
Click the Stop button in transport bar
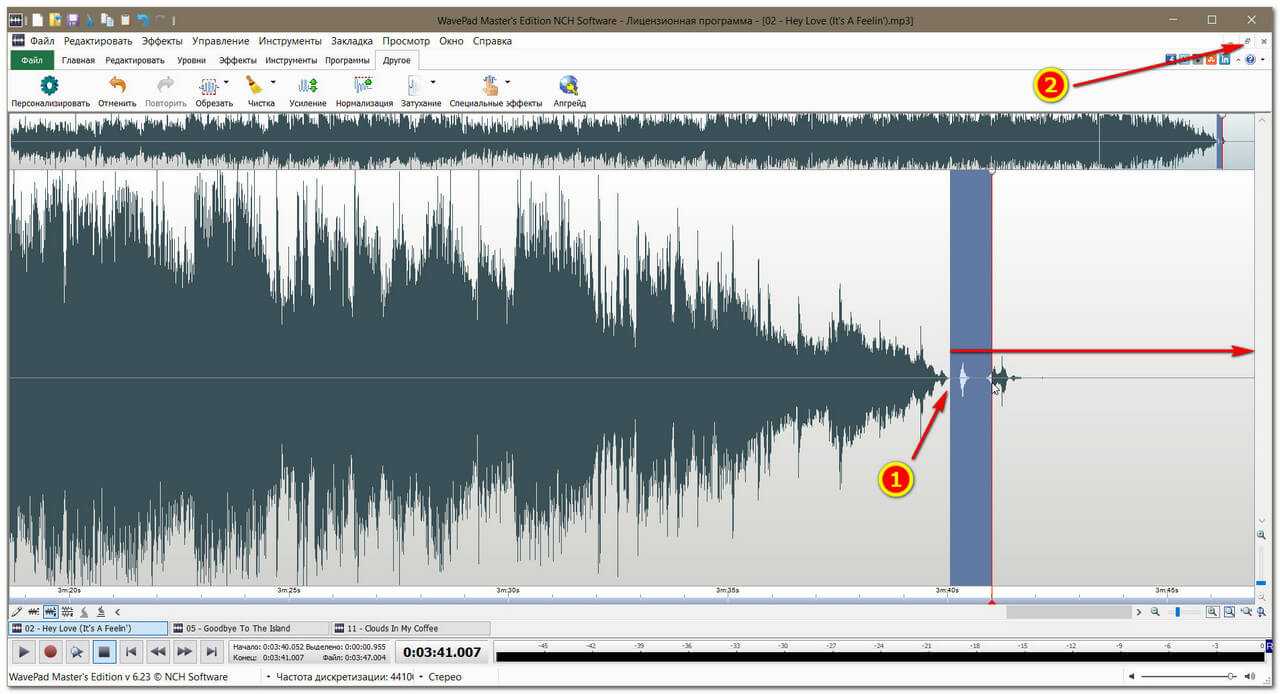104,652
